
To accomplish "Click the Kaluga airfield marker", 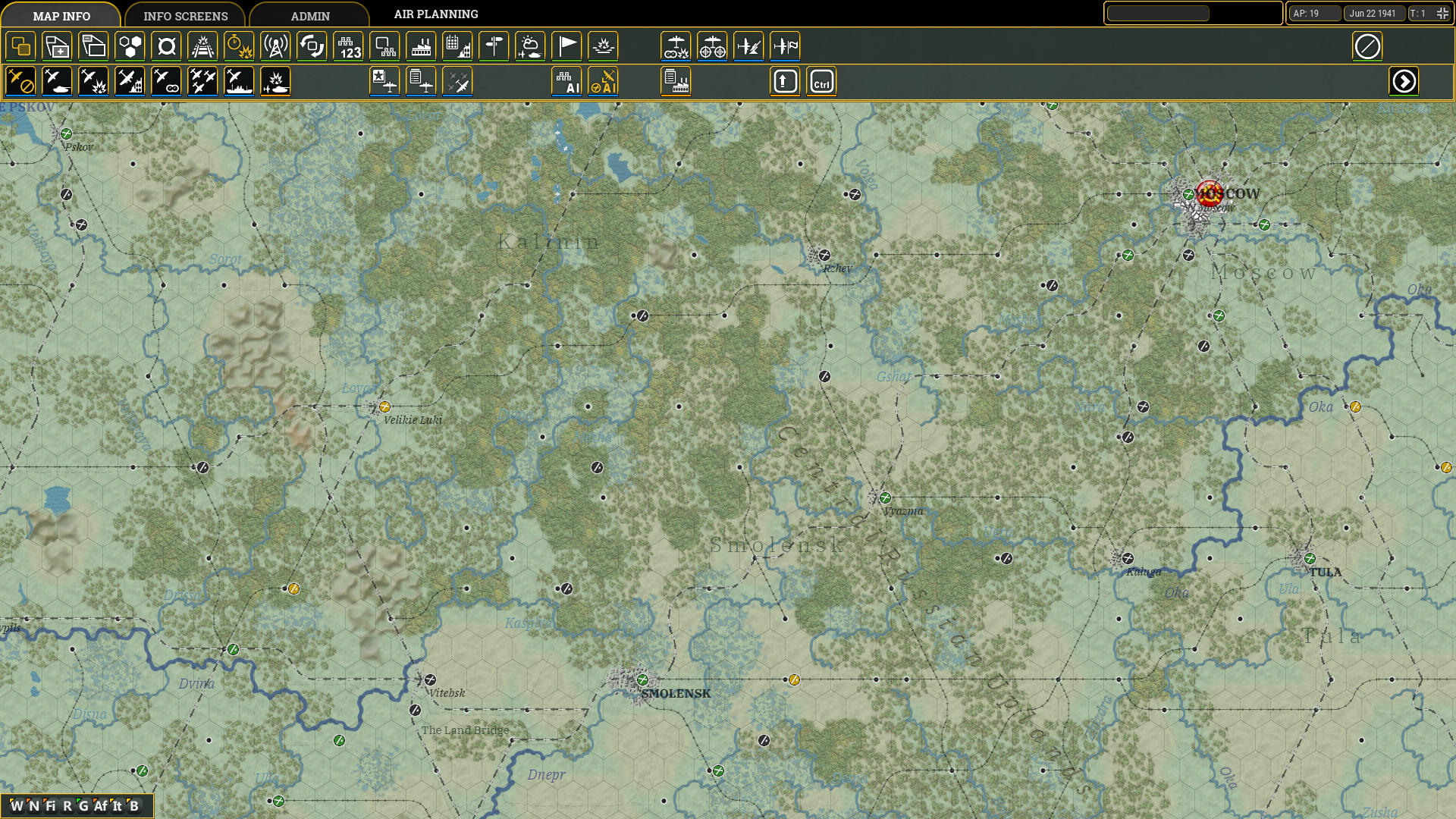I will [1128, 558].
